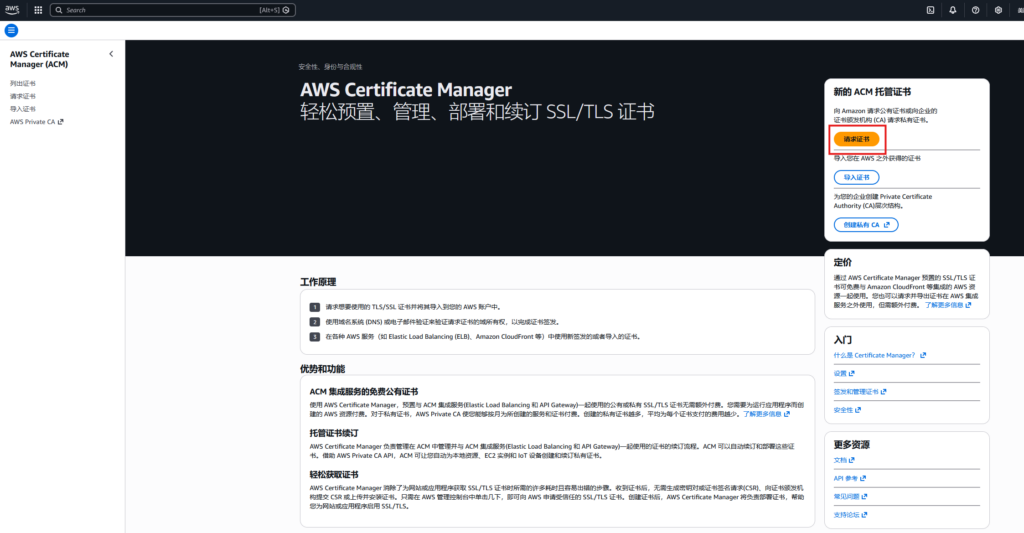Open the settings gear in top bar
The width and height of the screenshot is (1024, 533).
(x=998, y=9)
